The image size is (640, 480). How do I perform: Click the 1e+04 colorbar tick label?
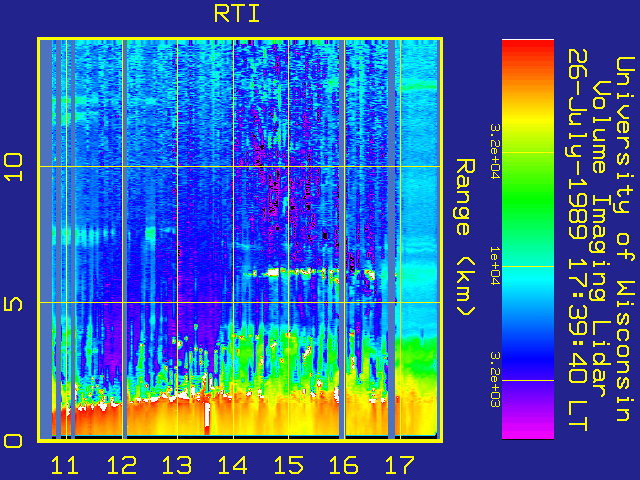point(494,266)
